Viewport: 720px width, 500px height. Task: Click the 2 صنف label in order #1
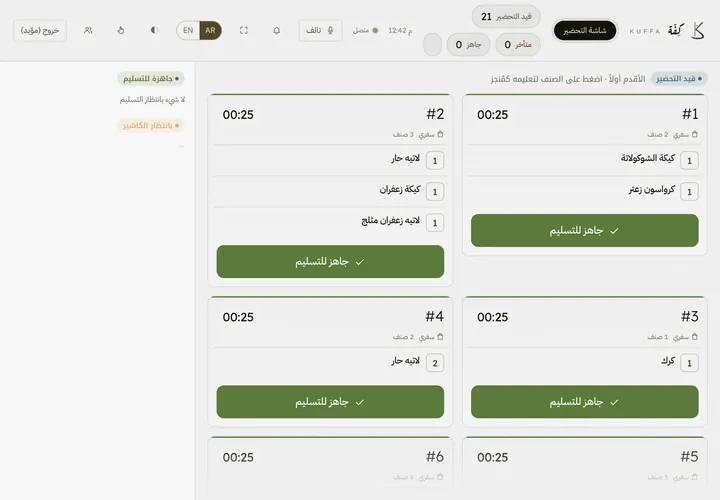(x=658, y=135)
